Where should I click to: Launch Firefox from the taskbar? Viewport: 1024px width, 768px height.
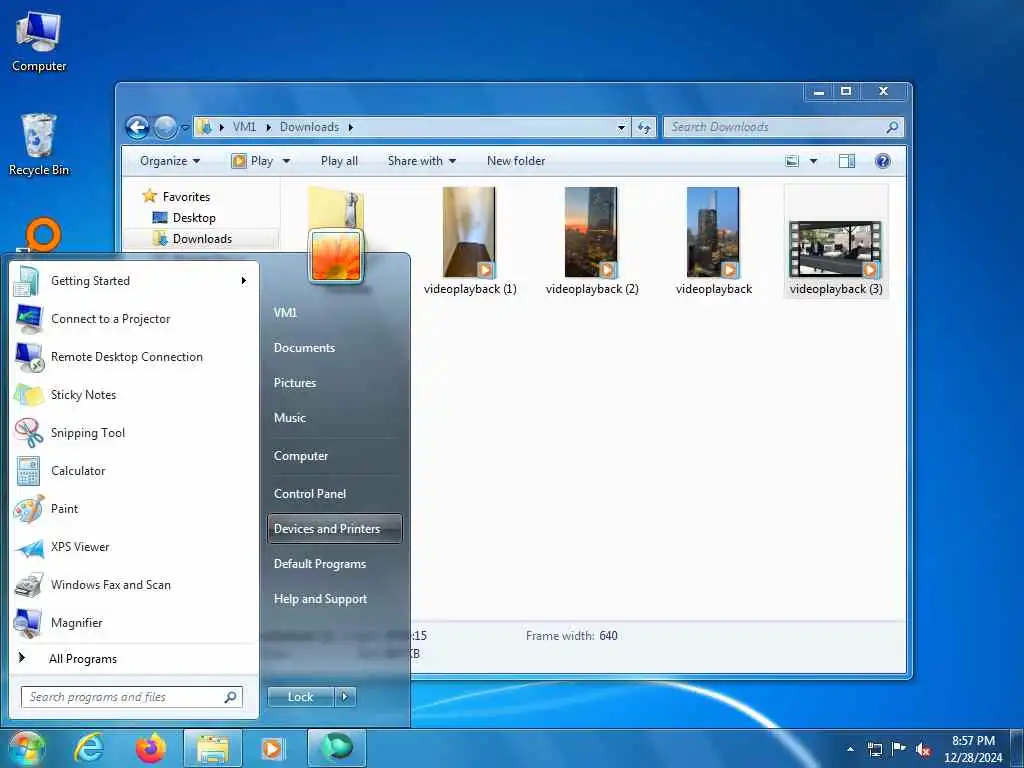pyautogui.click(x=150, y=748)
